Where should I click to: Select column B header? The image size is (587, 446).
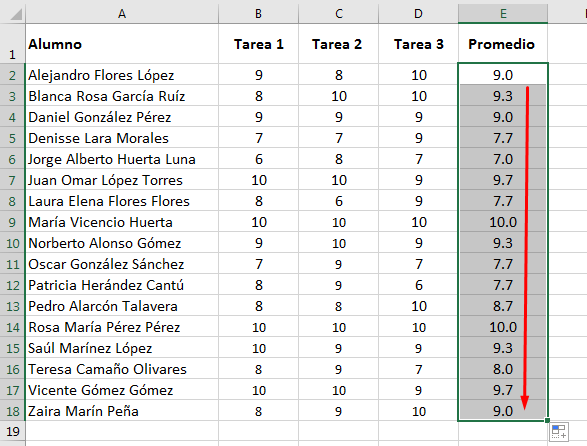tap(258, 14)
